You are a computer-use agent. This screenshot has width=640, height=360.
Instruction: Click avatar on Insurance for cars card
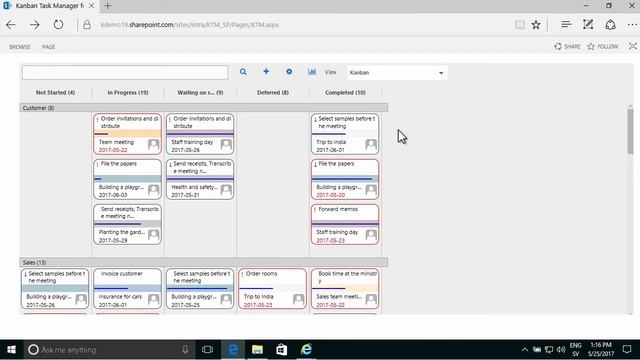click(153, 300)
